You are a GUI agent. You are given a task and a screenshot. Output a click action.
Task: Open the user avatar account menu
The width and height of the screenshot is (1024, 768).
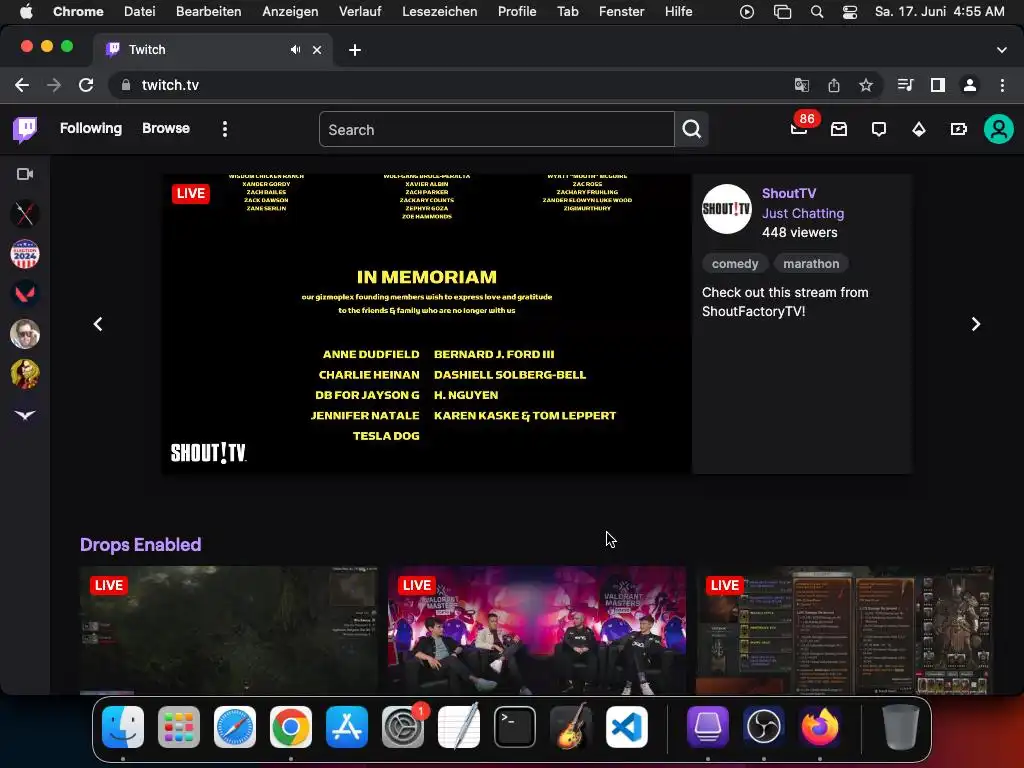click(x=999, y=129)
